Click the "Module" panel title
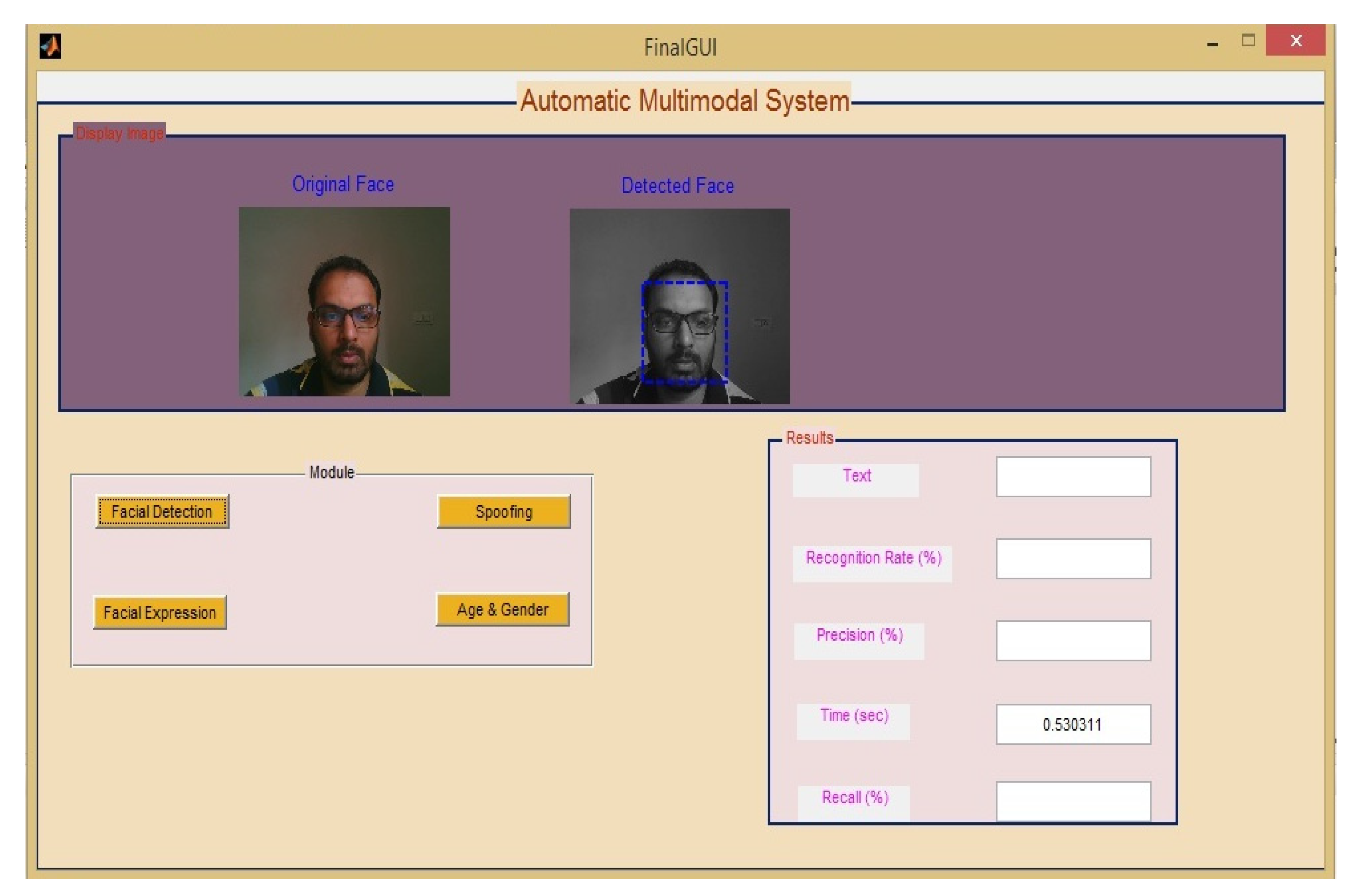The width and height of the screenshot is (1366, 896). (x=332, y=472)
